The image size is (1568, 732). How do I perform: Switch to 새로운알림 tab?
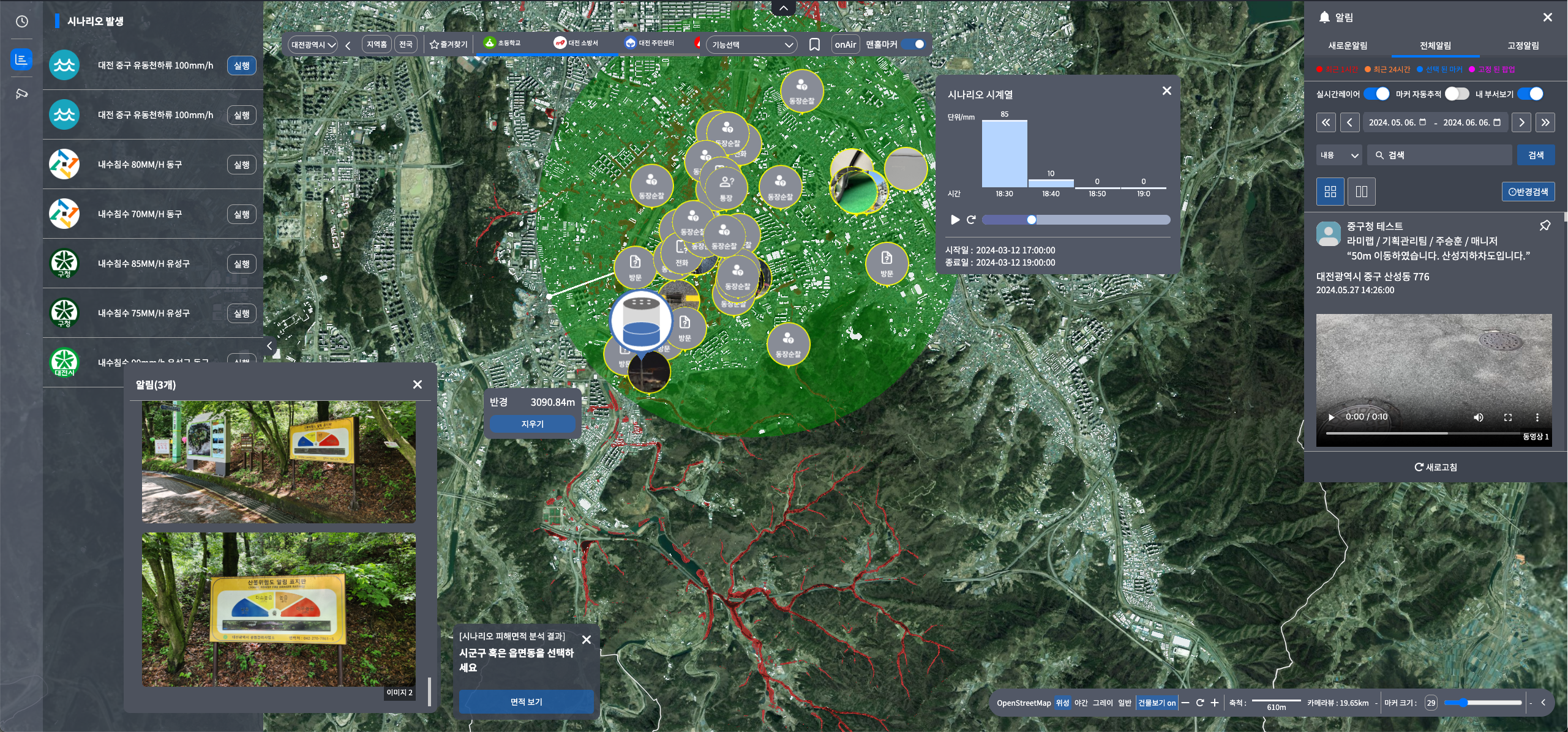[x=1348, y=46]
